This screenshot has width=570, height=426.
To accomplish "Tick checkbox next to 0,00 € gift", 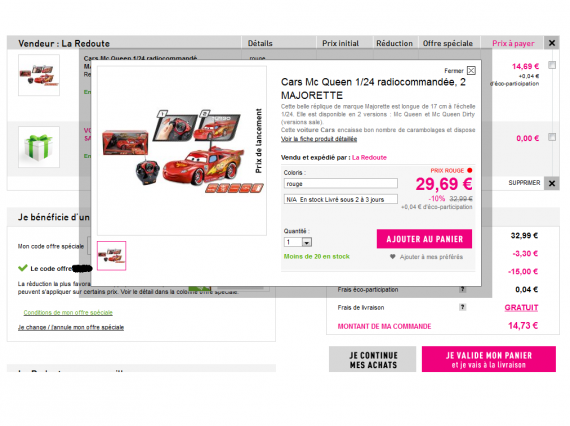I will [552, 137].
